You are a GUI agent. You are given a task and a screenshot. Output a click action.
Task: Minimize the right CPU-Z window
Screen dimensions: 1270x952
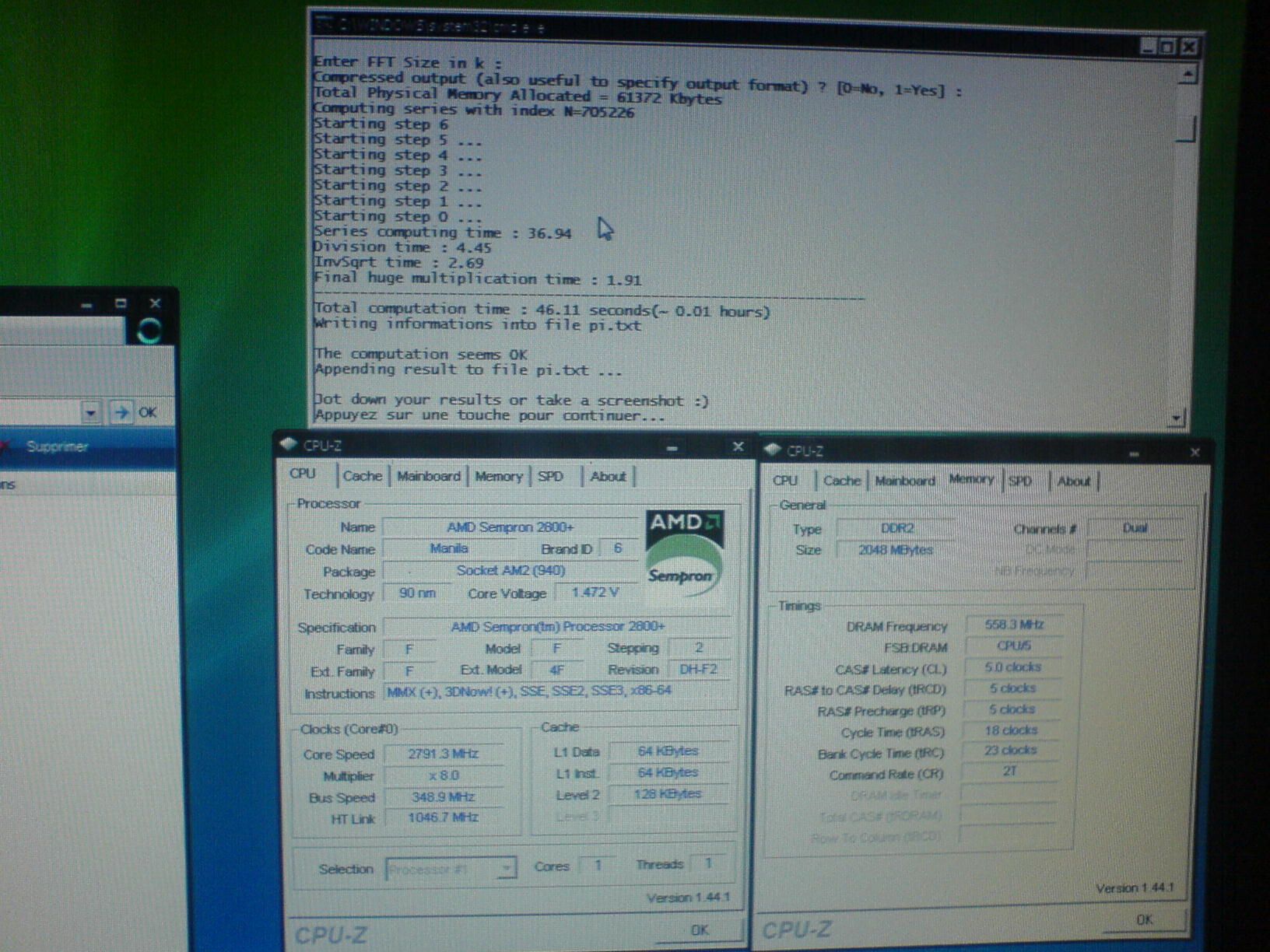pyautogui.click(x=1133, y=453)
